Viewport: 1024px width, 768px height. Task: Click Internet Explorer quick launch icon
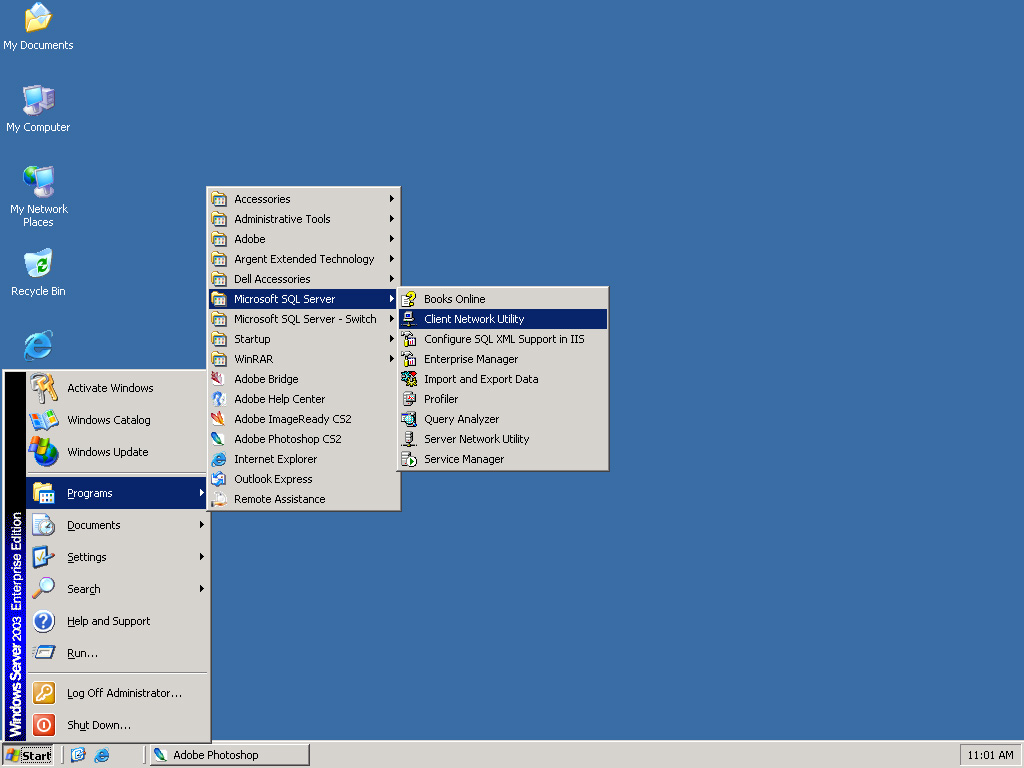pos(102,755)
